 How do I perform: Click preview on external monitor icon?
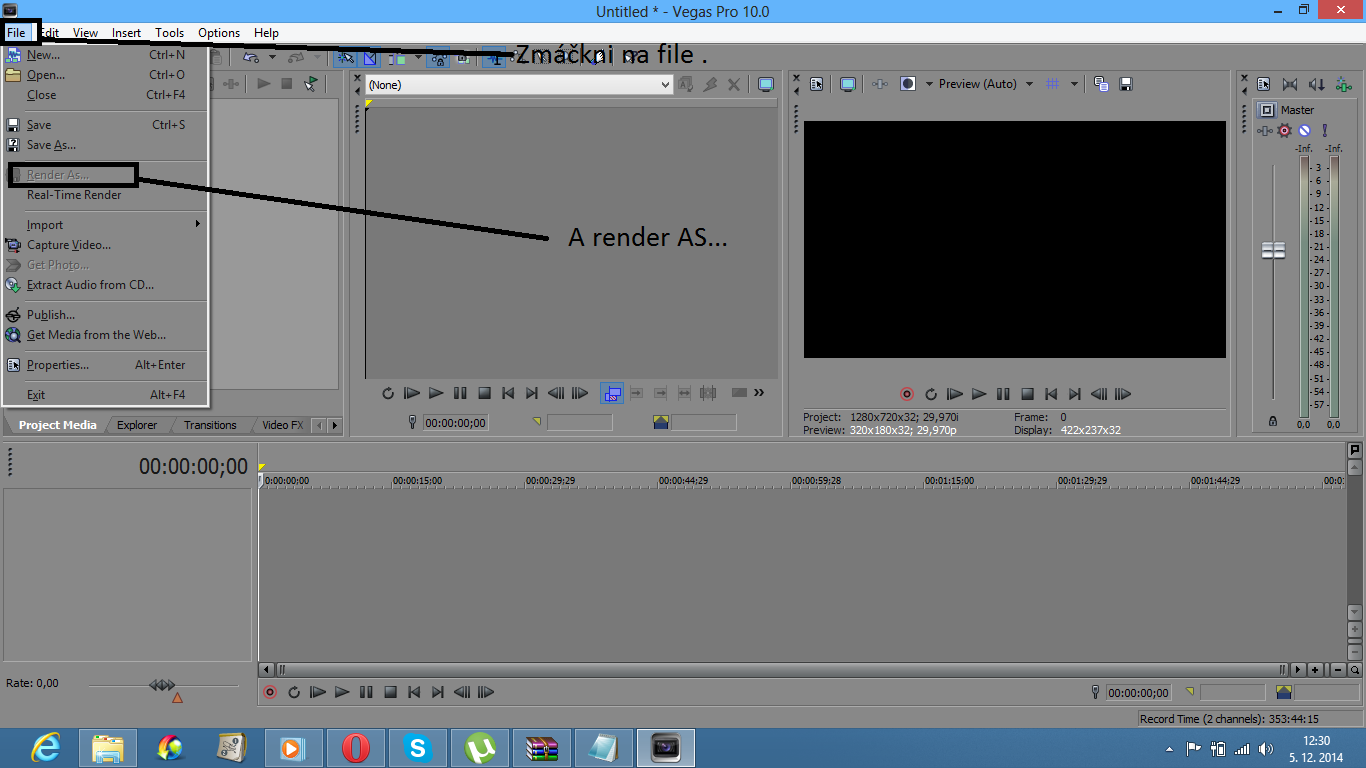(848, 84)
